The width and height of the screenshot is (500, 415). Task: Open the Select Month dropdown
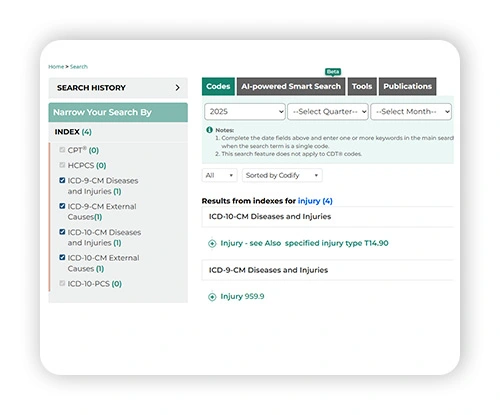[x=411, y=111]
